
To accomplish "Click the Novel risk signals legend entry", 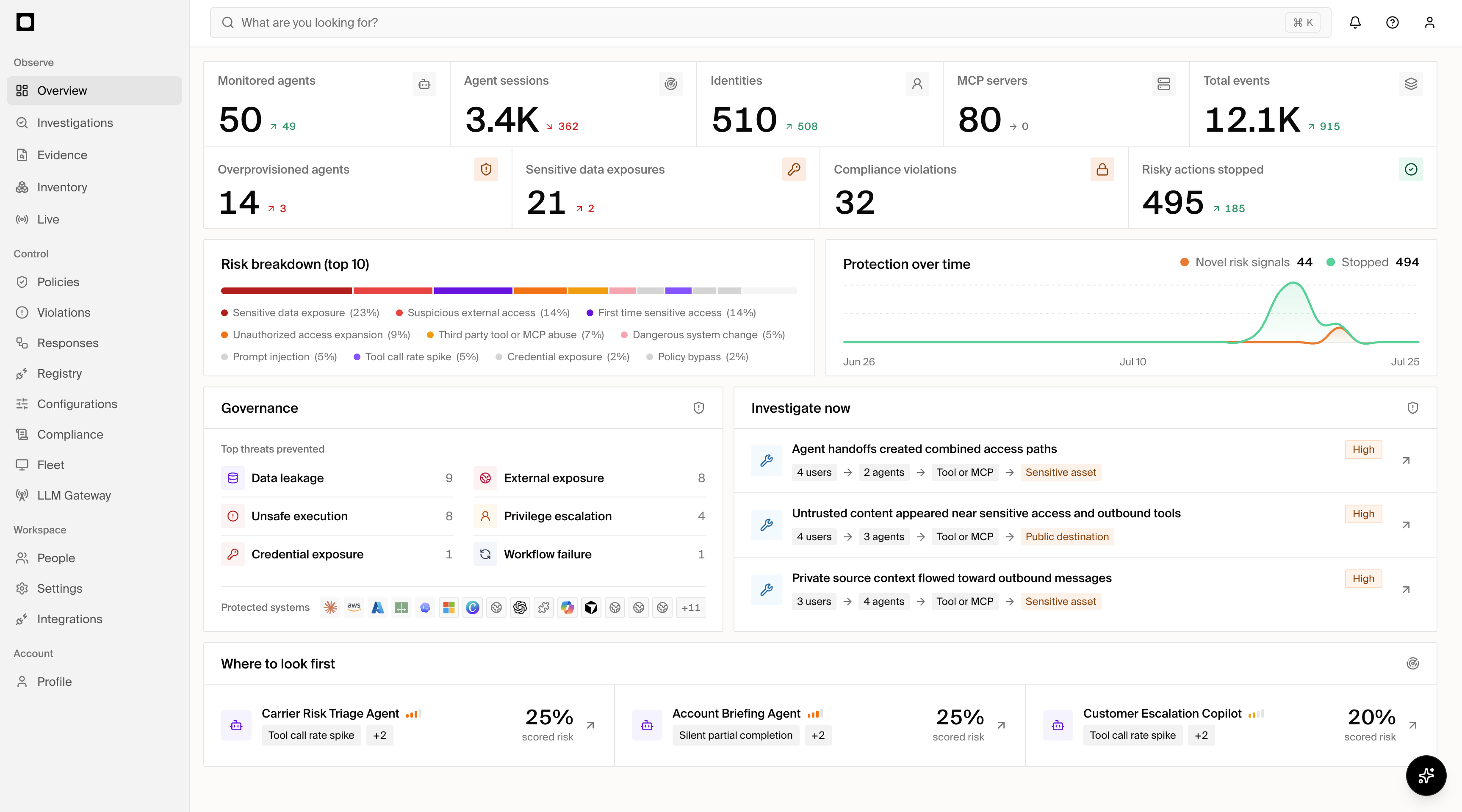I will click(1246, 262).
